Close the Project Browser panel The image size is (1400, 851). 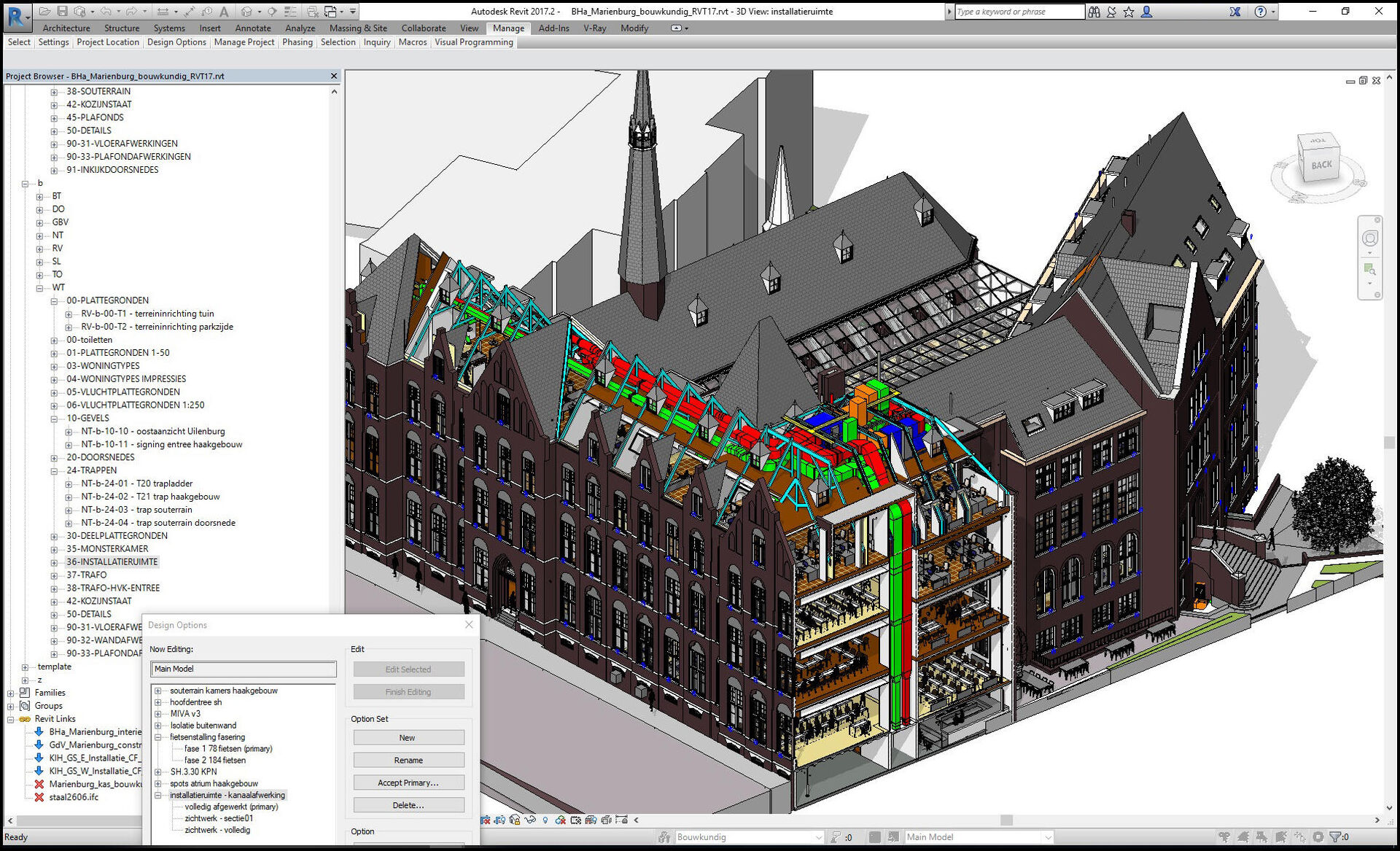click(334, 76)
